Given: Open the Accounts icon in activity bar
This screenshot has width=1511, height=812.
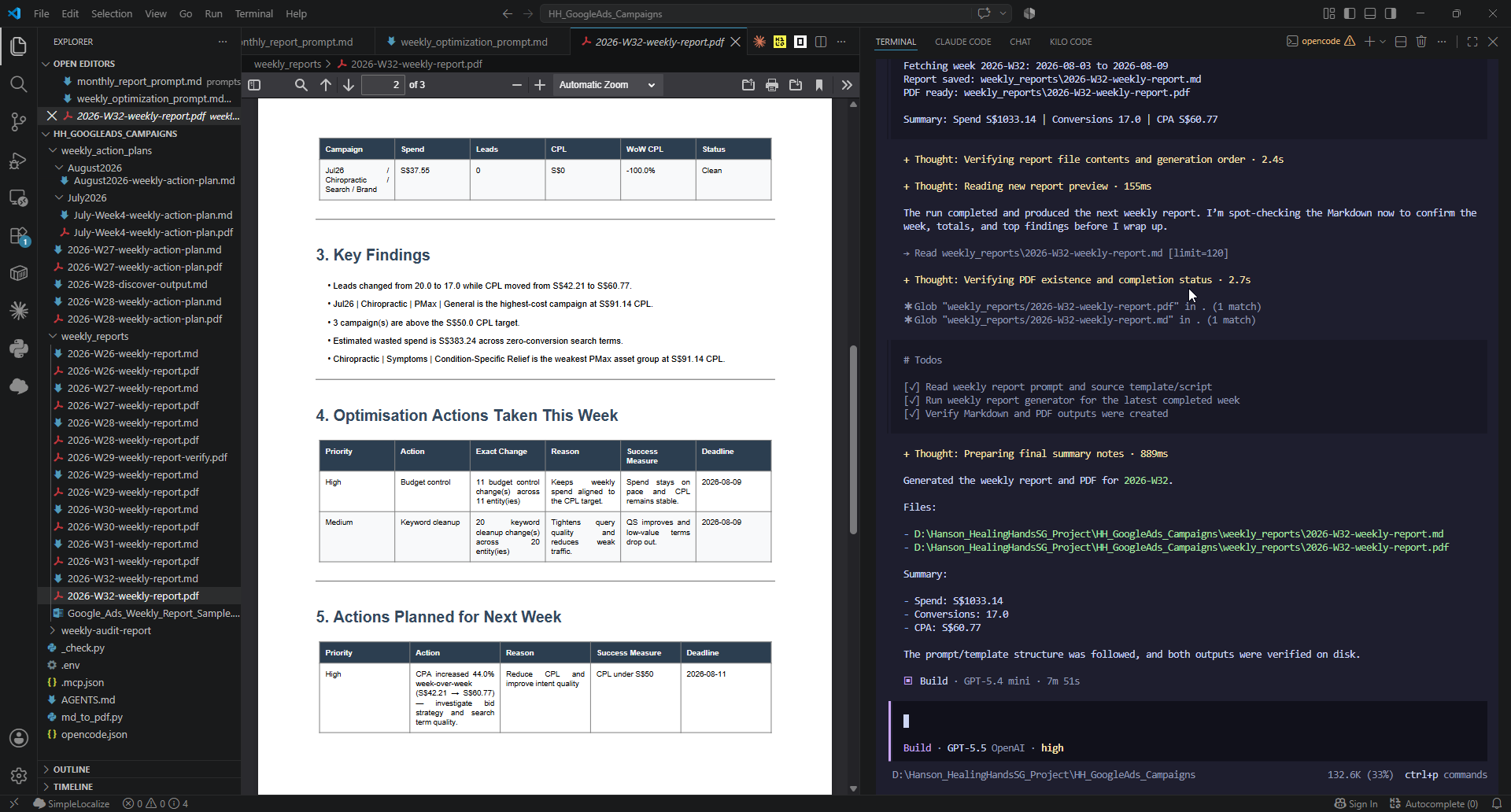Looking at the screenshot, I should 19,738.
